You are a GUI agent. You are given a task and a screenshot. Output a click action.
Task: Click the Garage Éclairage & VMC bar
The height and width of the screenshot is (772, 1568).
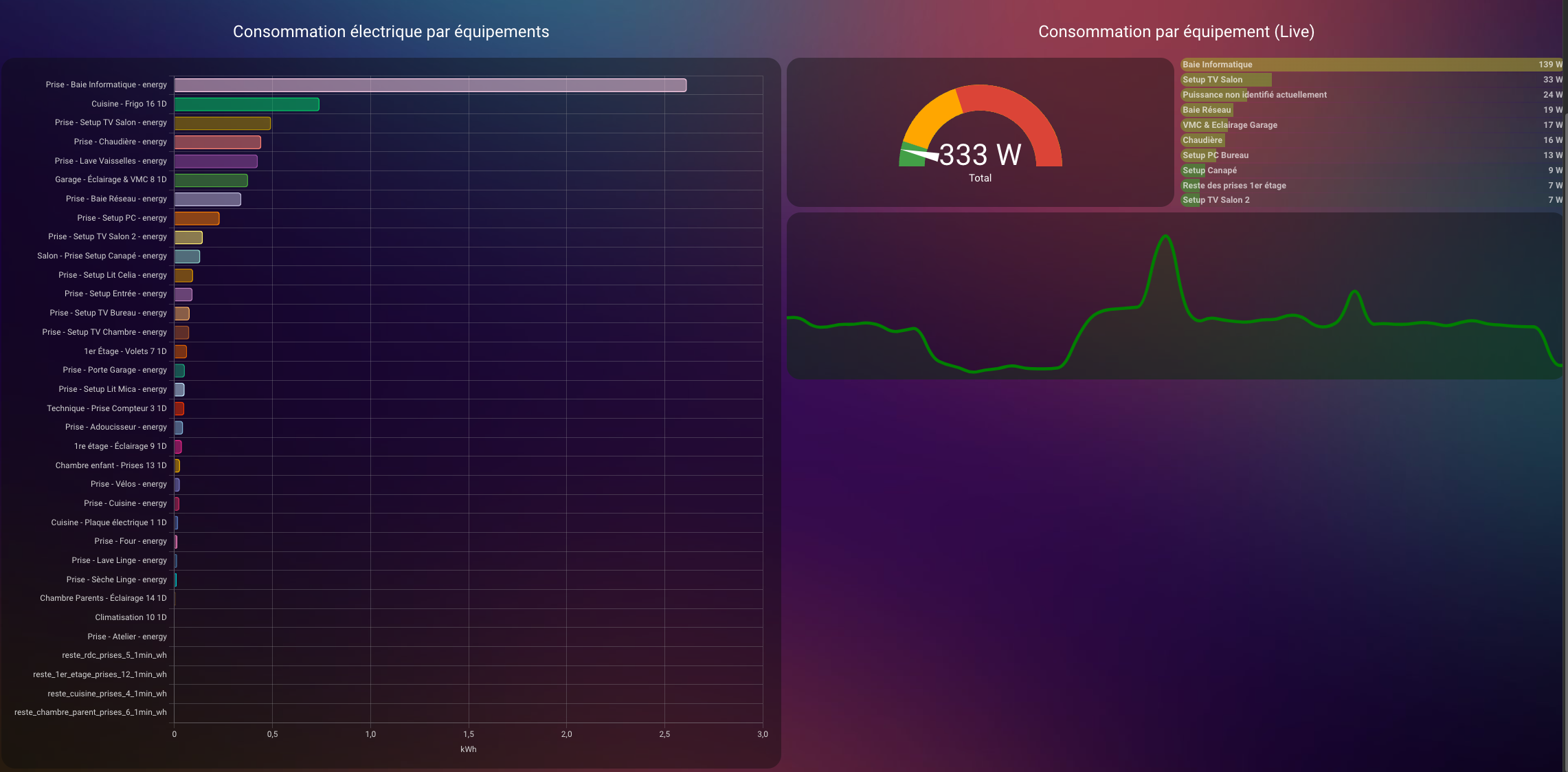point(211,180)
